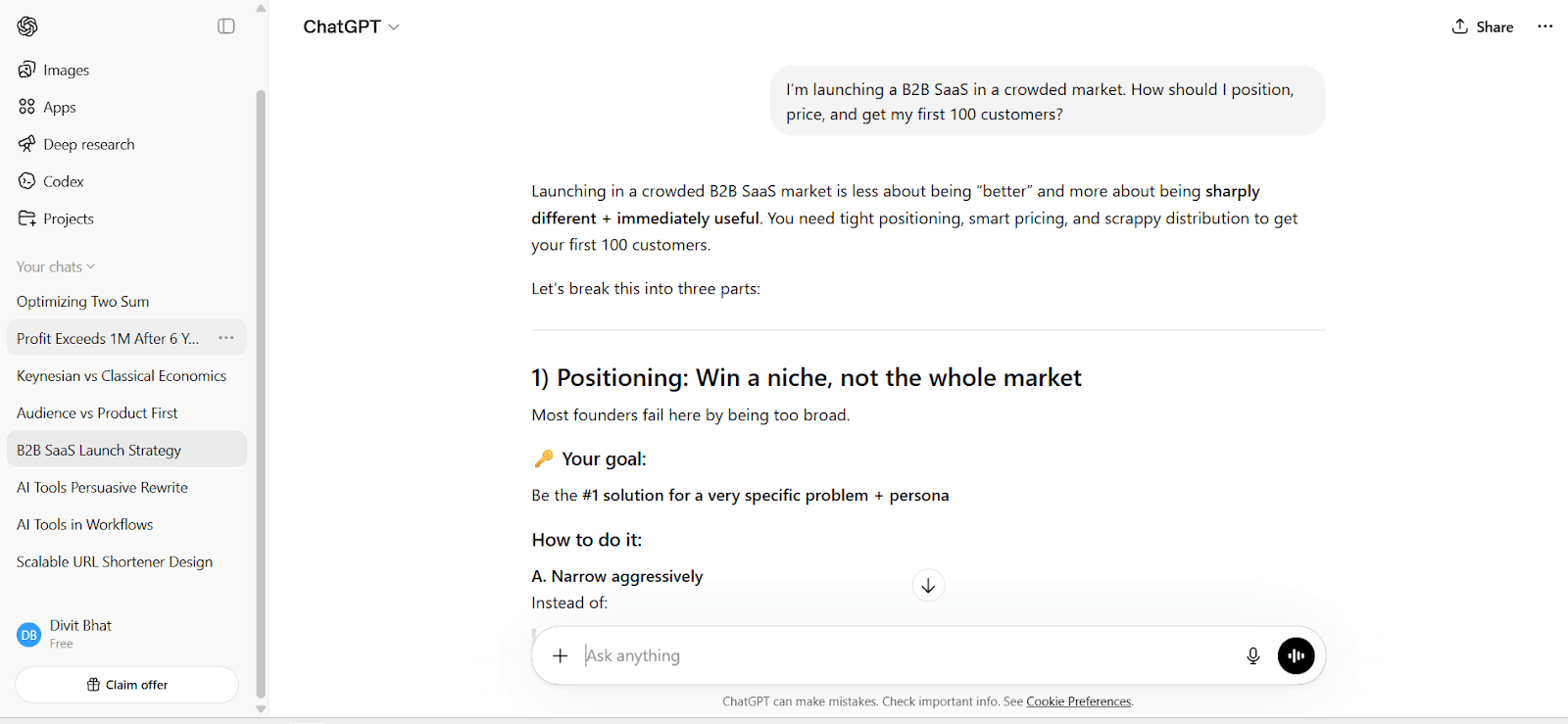Open the ChatGPT model selector dropdown

click(x=351, y=26)
